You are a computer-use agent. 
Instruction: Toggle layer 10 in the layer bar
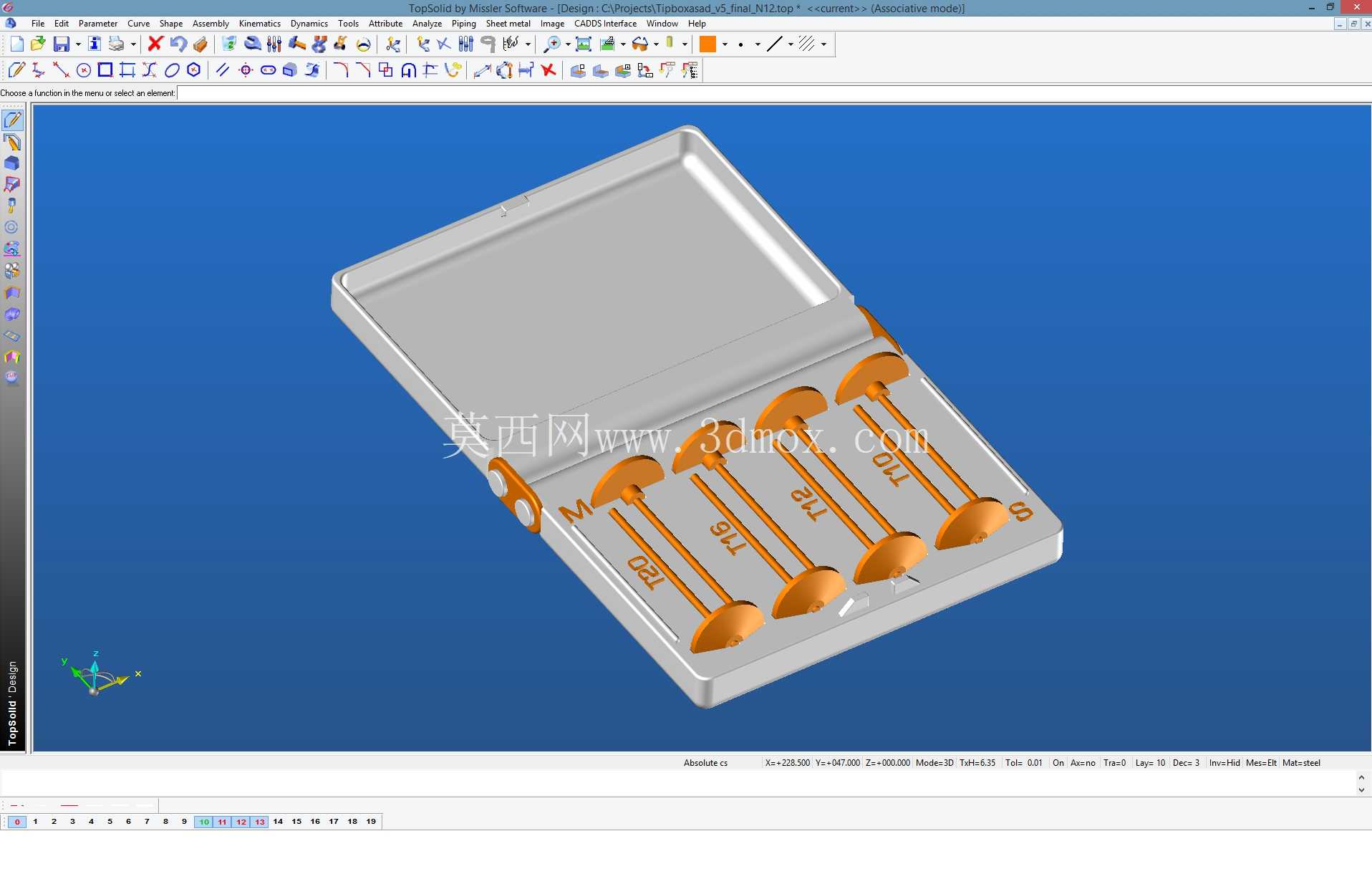tap(204, 822)
